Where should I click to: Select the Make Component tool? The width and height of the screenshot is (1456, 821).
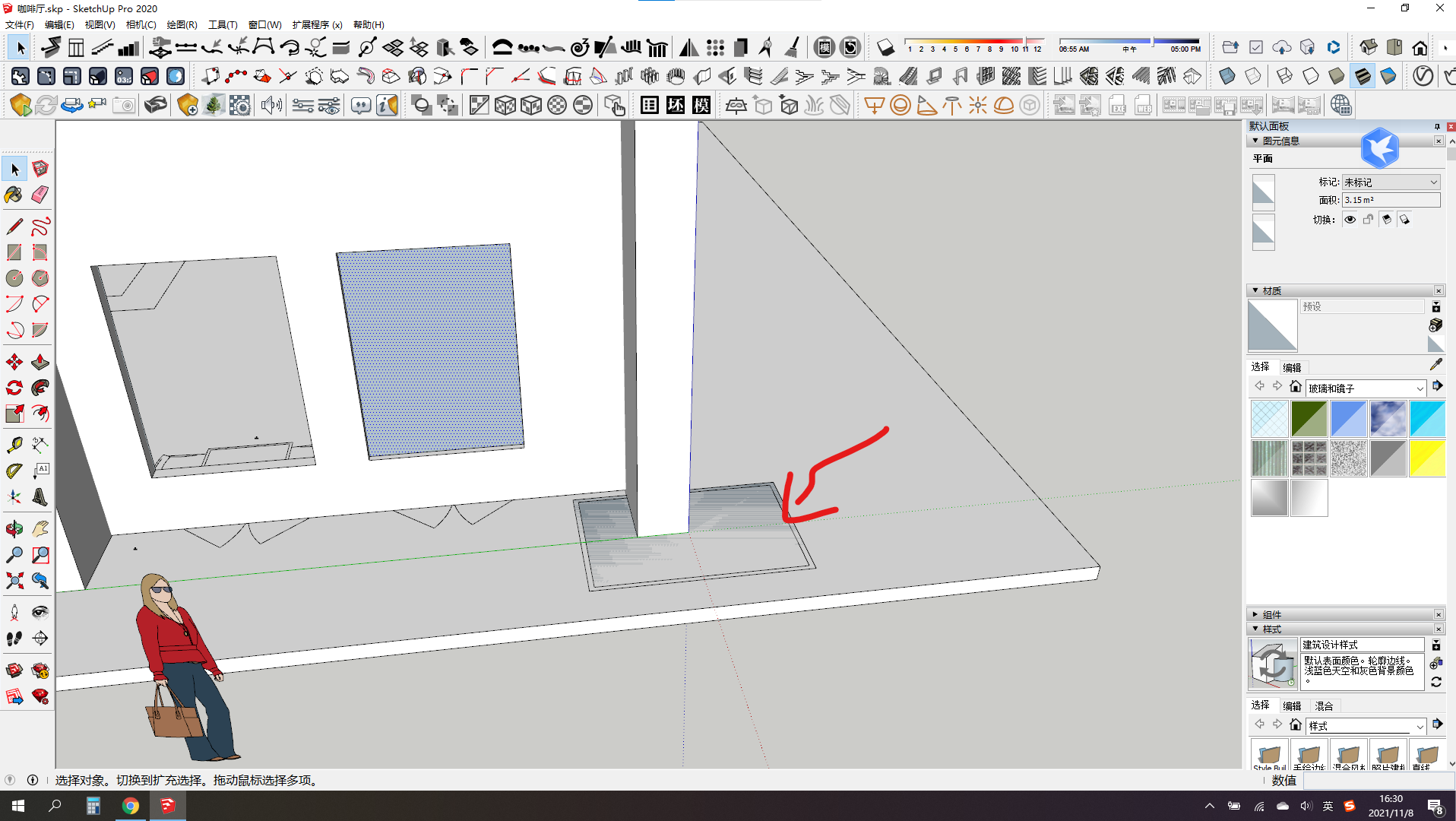pos(40,169)
